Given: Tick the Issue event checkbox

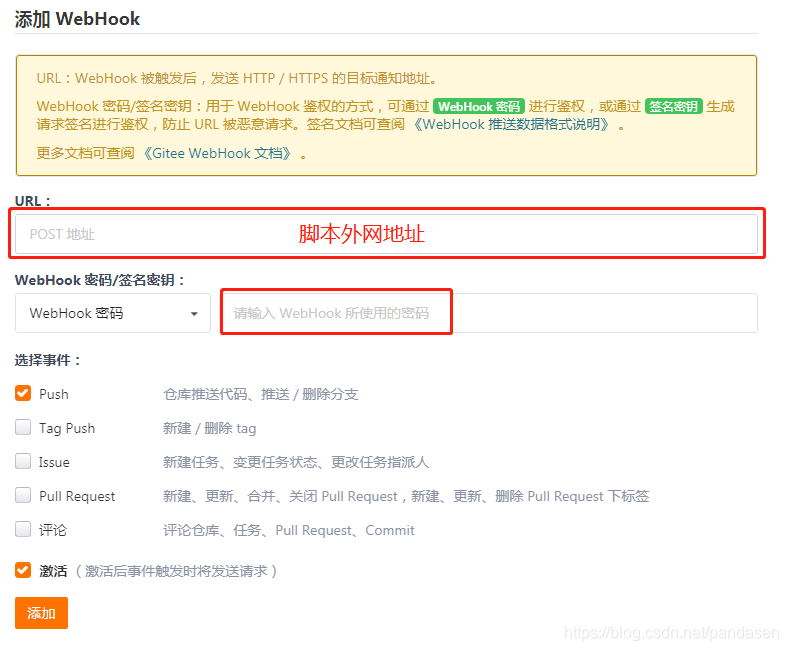Looking at the screenshot, I should [x=23, y=461].
